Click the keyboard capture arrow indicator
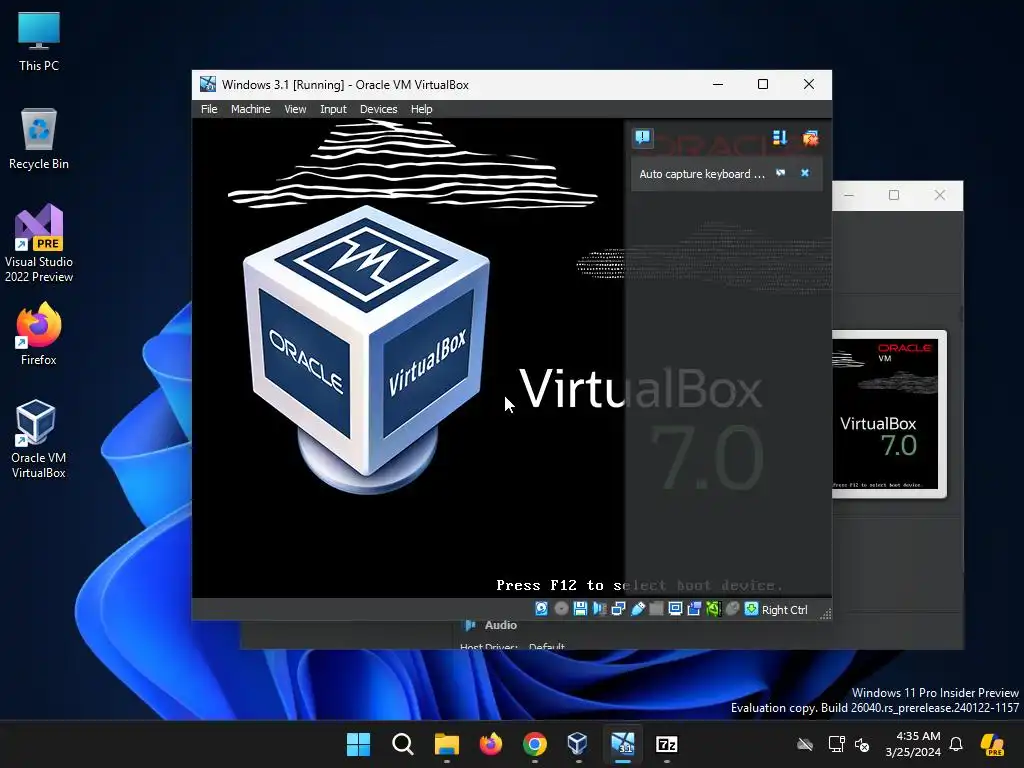The height and width of the screenshot is (768, 1024). point(751,609)
